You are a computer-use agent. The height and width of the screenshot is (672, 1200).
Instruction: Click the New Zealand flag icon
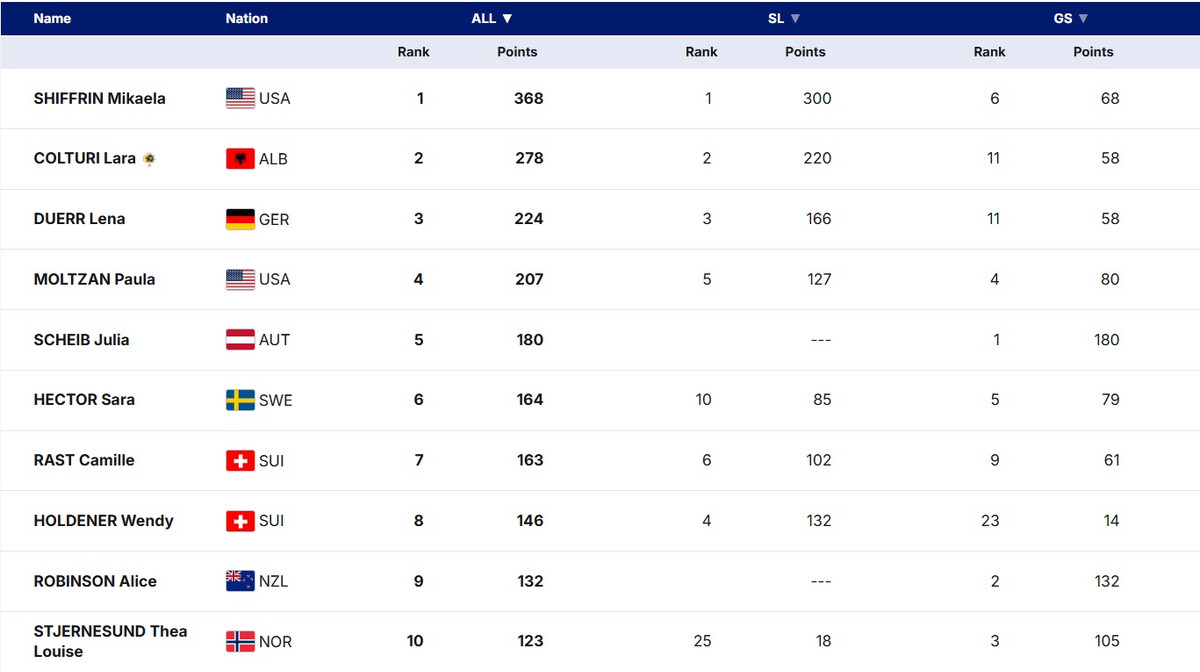[240, 581]
